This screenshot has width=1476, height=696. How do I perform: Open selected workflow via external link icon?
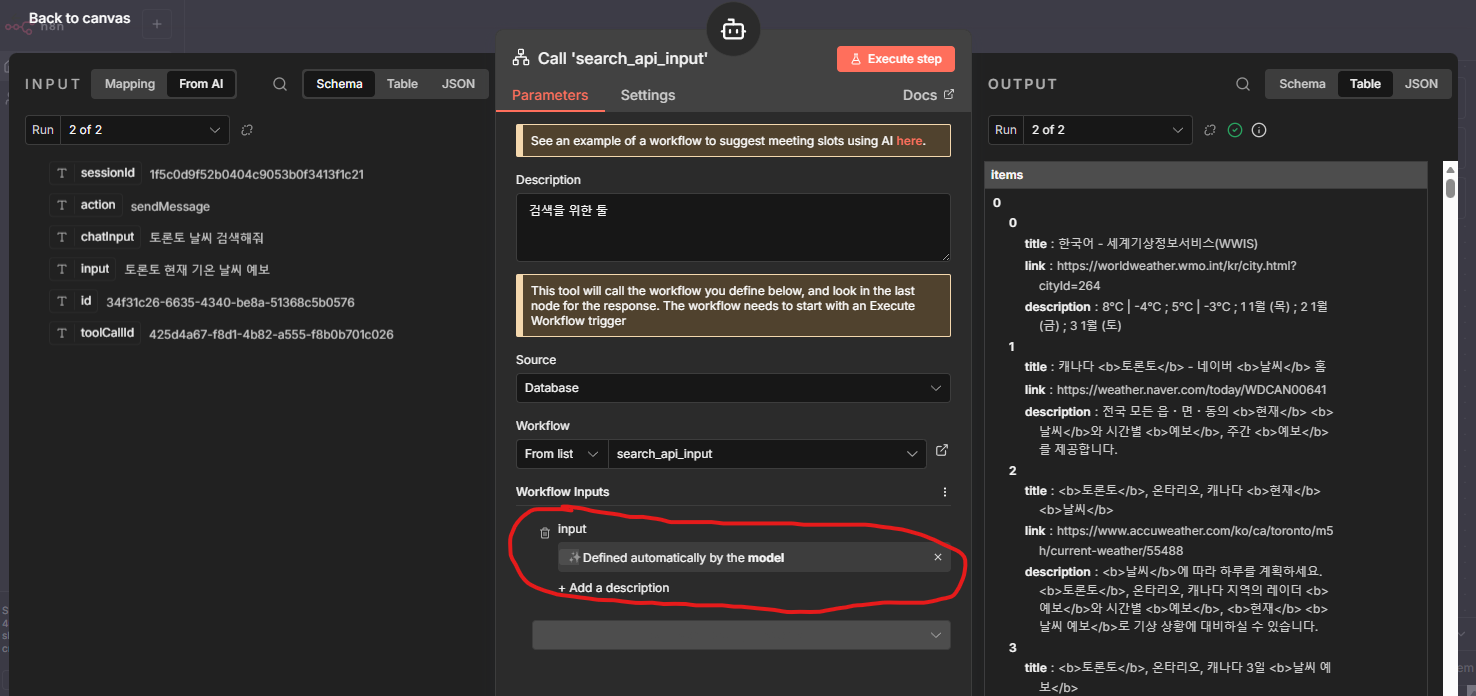point(941,451)
